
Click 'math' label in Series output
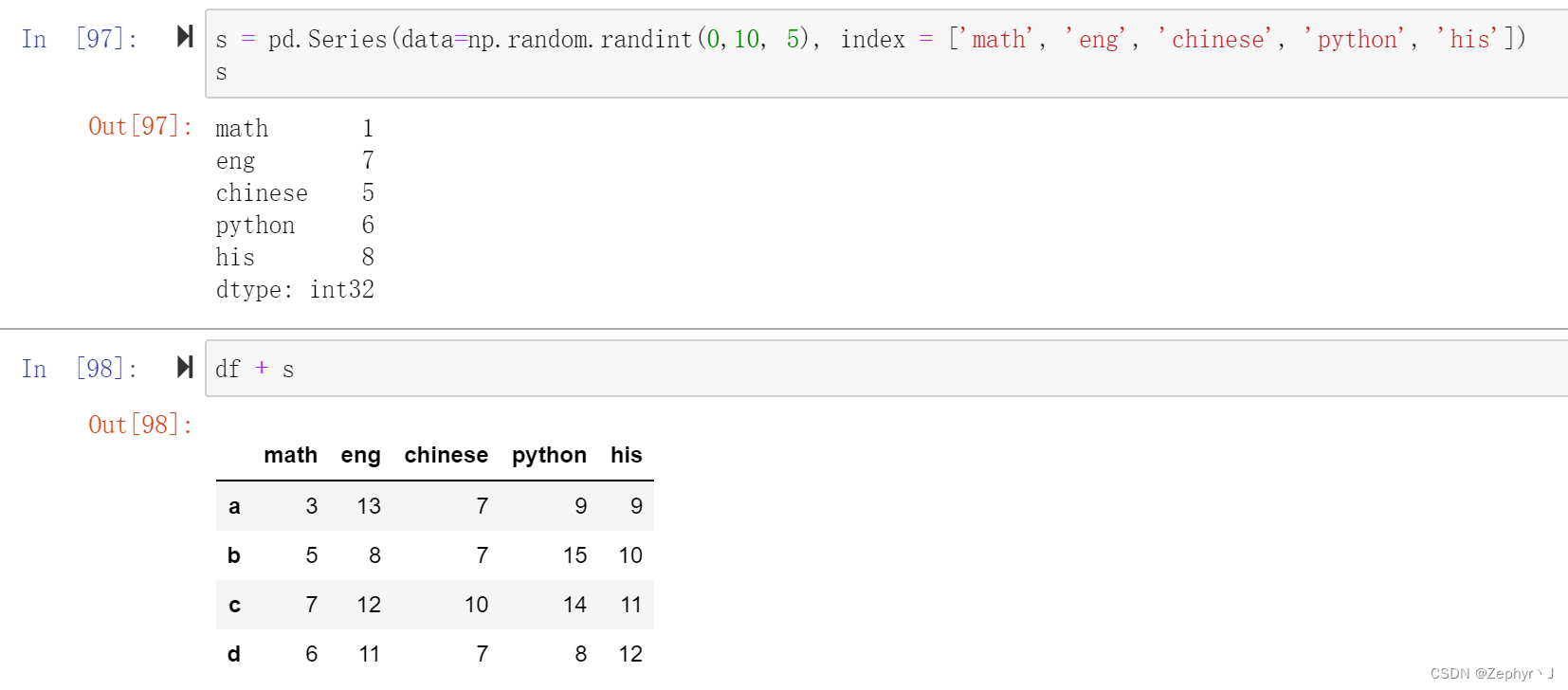(x=242, y=128)
